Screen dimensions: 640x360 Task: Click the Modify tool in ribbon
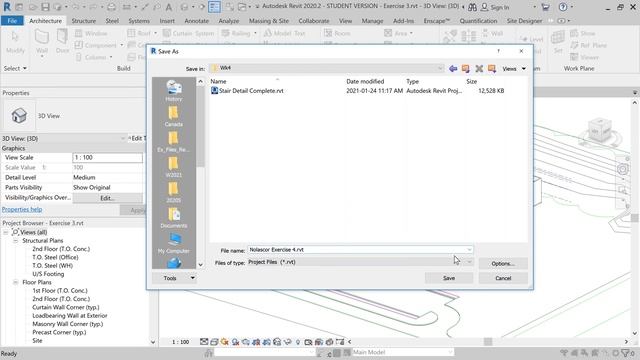(15, 42)
